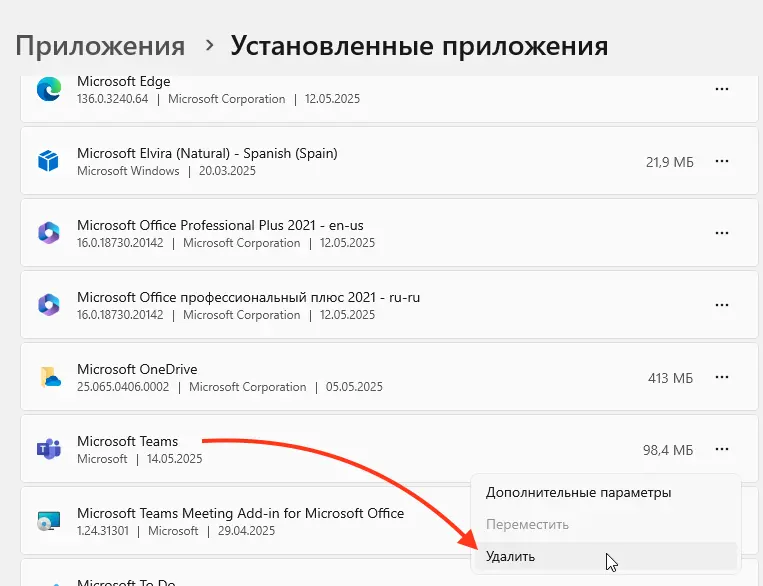Open more options for Microsoft Edge

click(722, 89)
